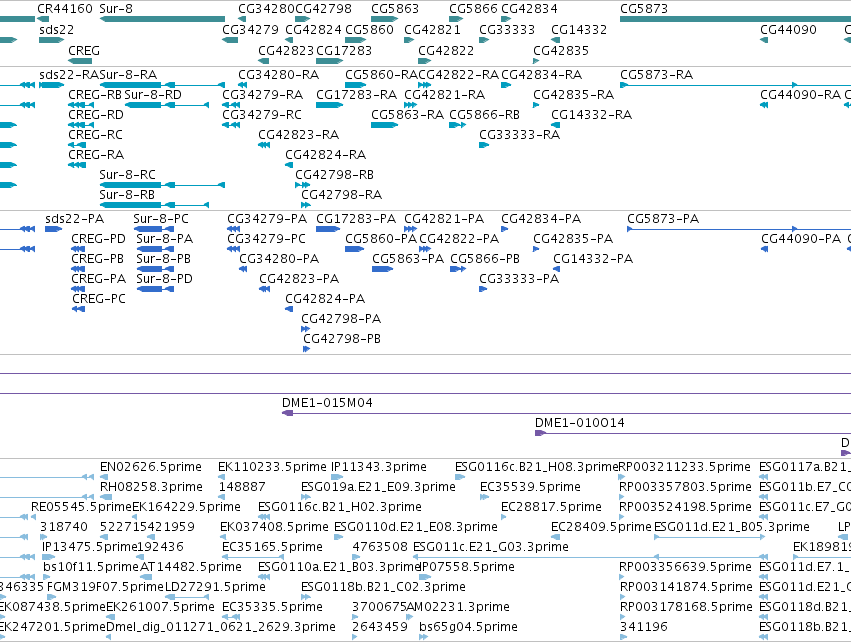851x642 pixels.
Task: Select the Sur-8-RD transcript label
Action: click(153, 94)
